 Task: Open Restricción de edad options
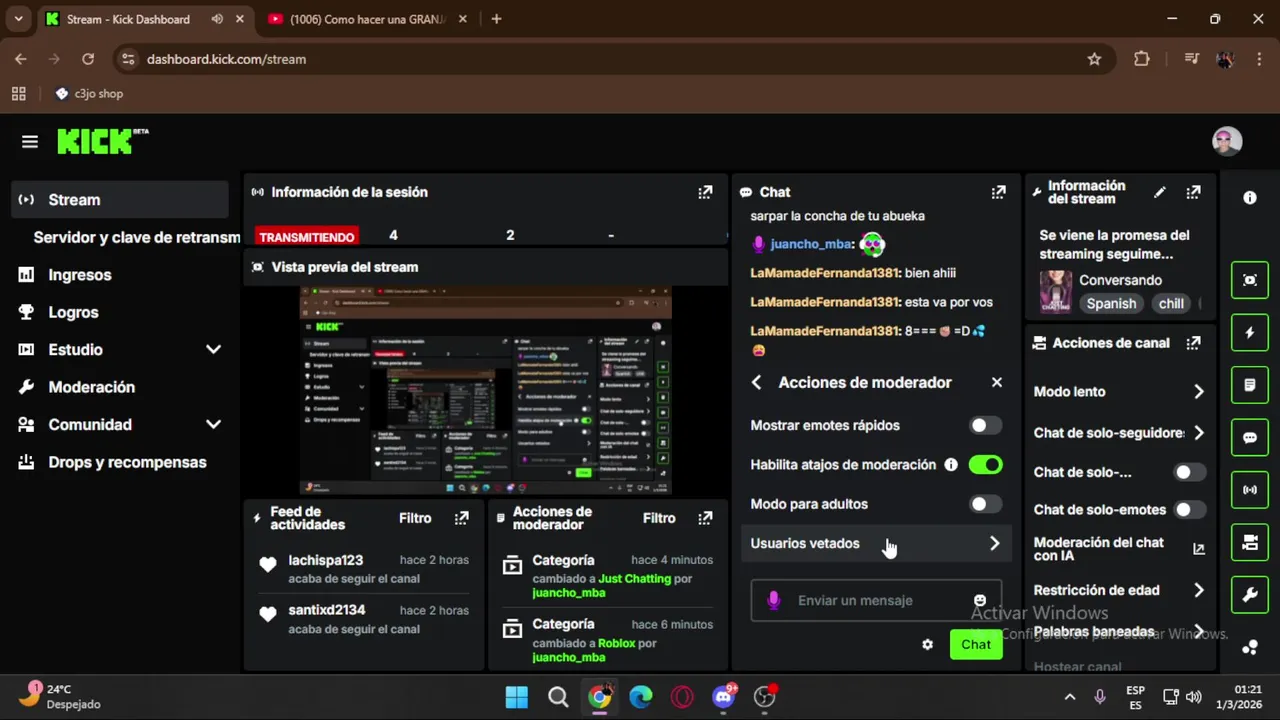click(1119, 591)
